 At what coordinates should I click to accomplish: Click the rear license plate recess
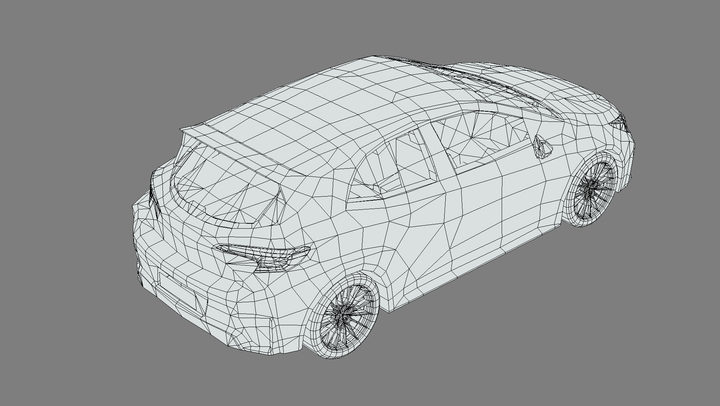[180, 292]
